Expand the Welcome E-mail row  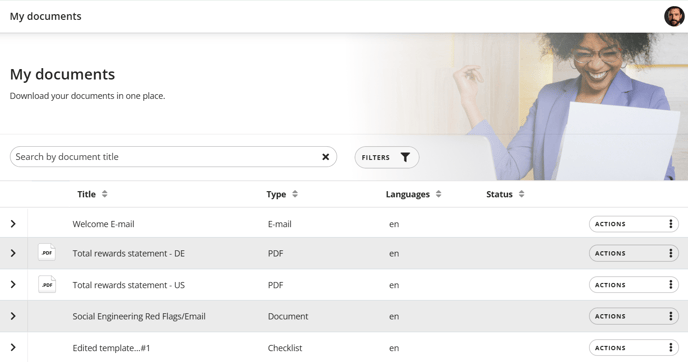(13, 224)
